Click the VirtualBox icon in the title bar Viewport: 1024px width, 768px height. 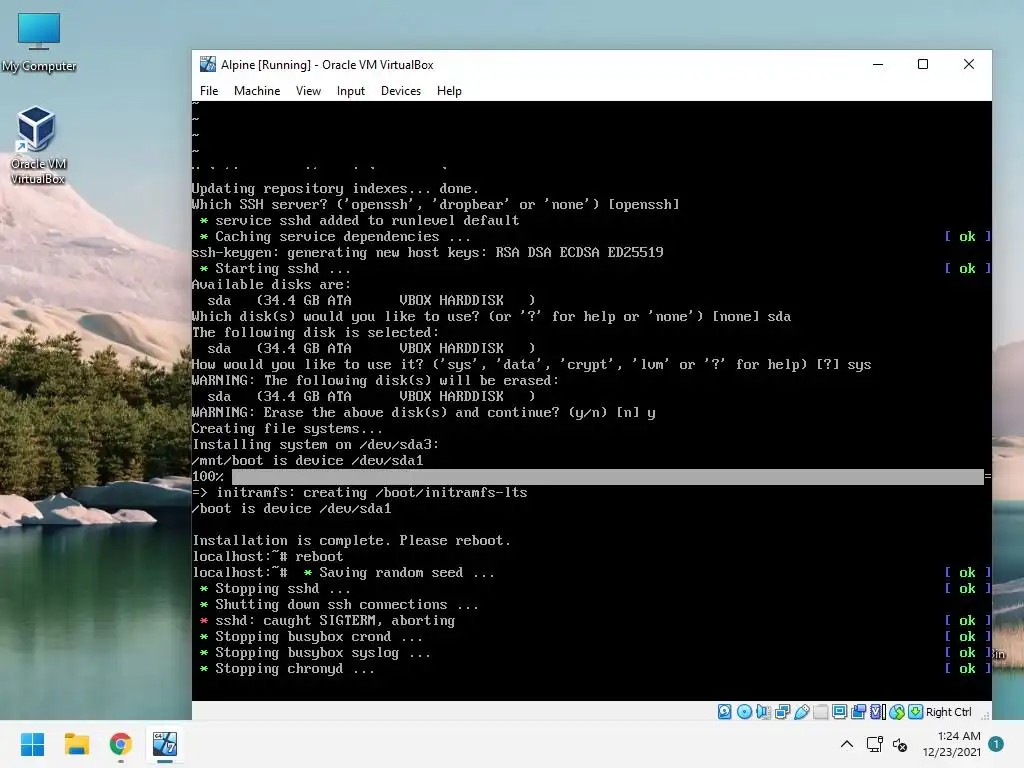(x=208, y=64)
